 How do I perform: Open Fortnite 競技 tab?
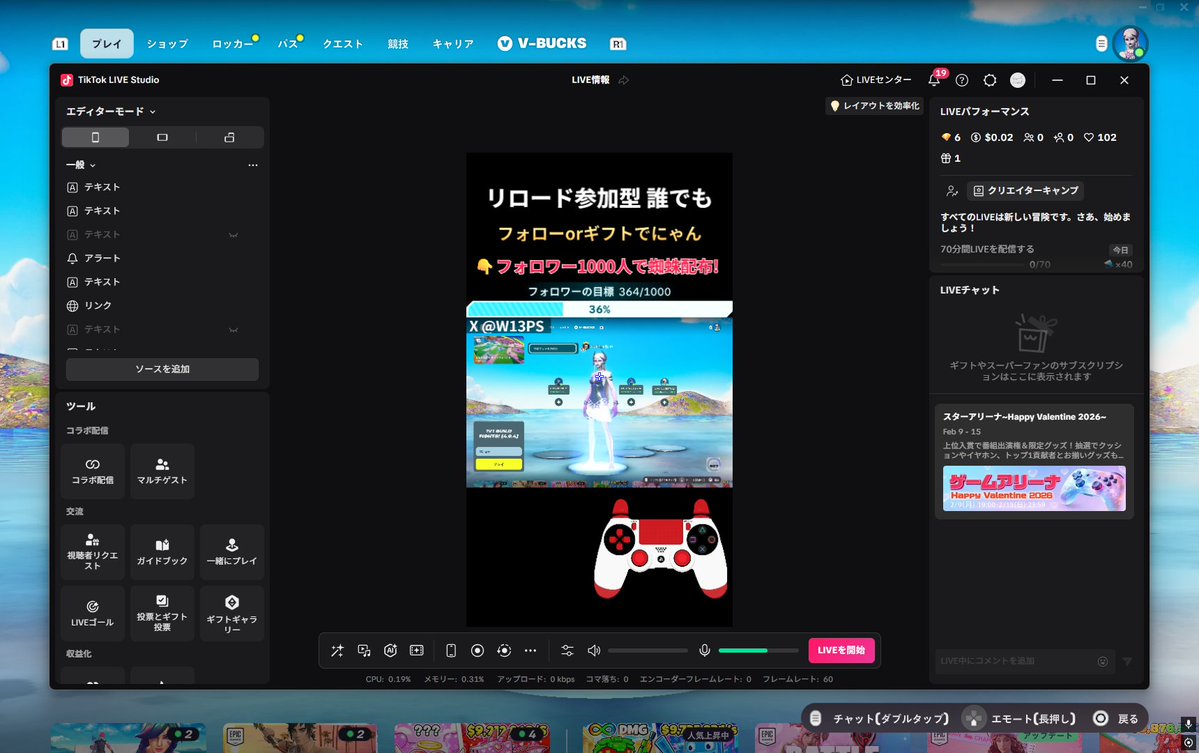tap(398, 44)
